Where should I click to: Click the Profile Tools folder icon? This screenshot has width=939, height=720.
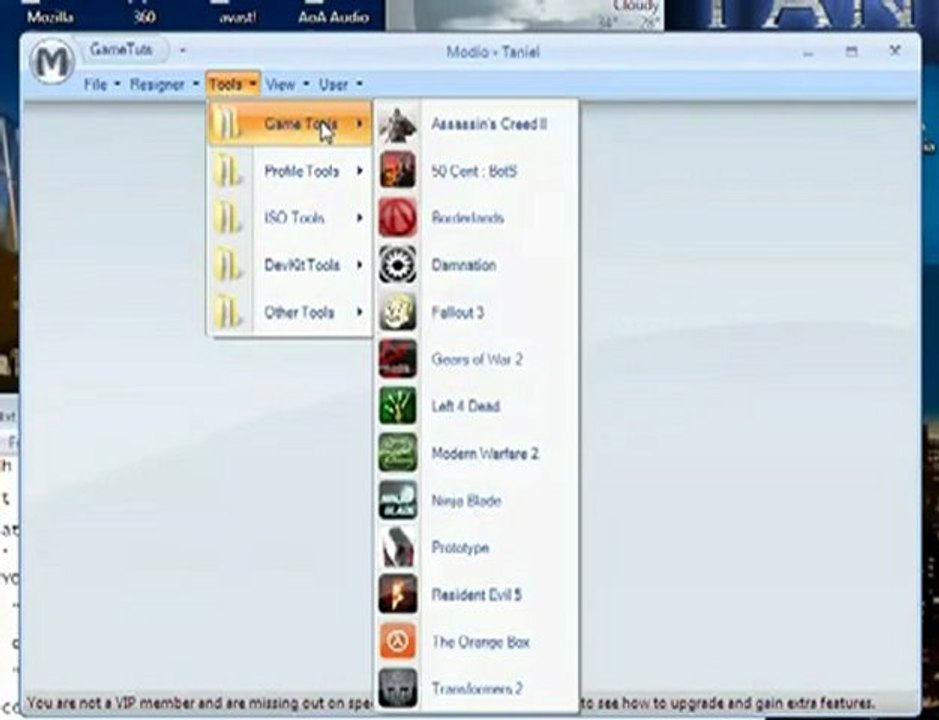point(228,171)
